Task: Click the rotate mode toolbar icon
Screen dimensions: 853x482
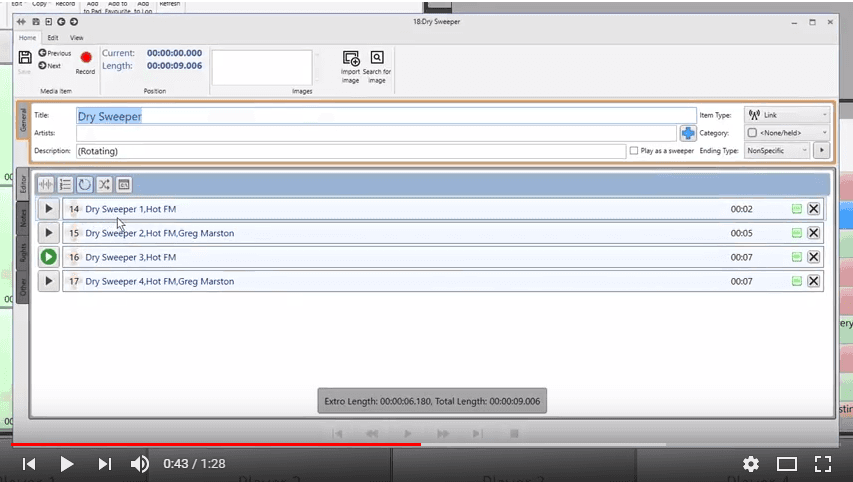Action: tap(84, 185)
